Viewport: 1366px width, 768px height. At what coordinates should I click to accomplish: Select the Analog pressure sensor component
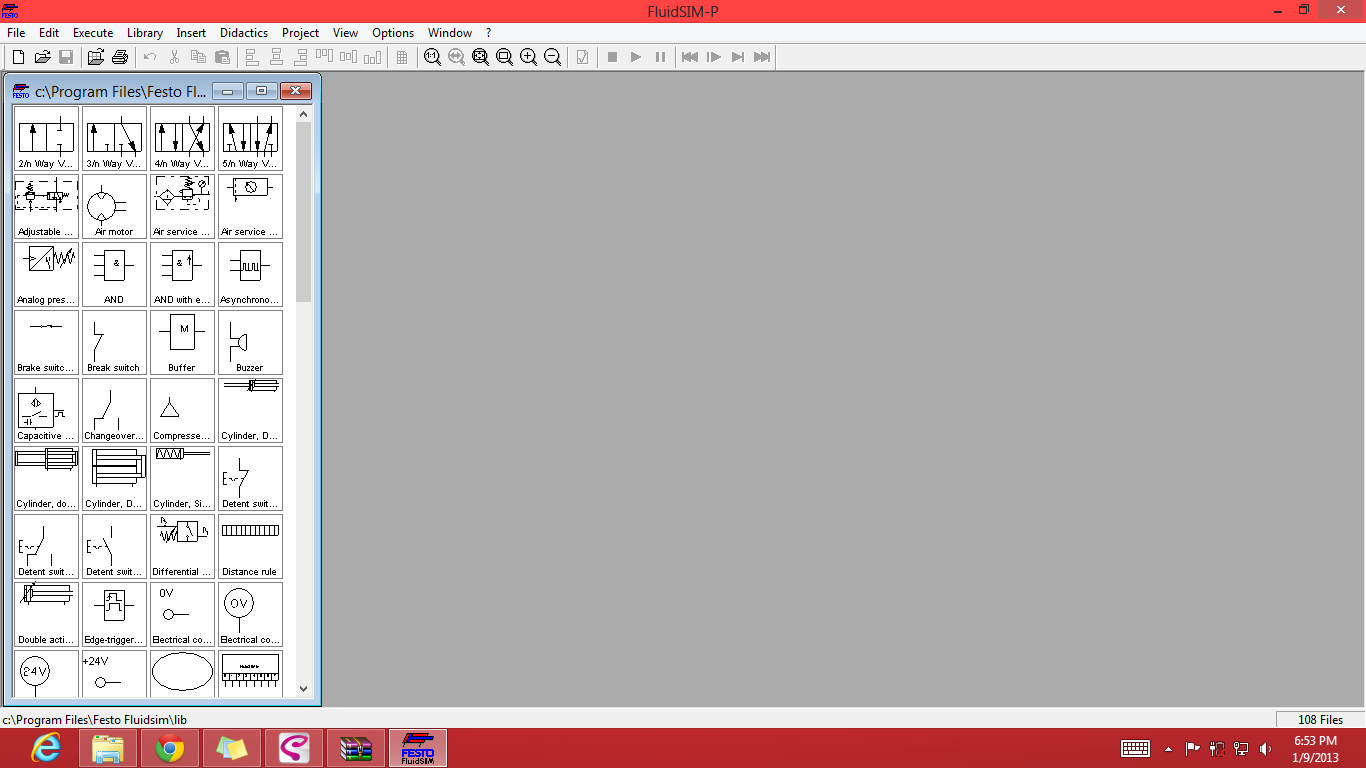(46, 275)
